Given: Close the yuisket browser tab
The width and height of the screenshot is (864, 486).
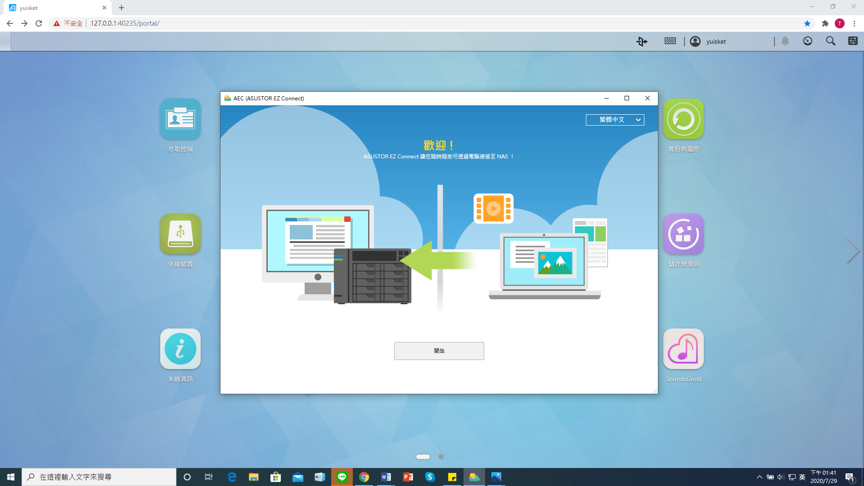Looking at the screenshot, I should click(104, 8).
